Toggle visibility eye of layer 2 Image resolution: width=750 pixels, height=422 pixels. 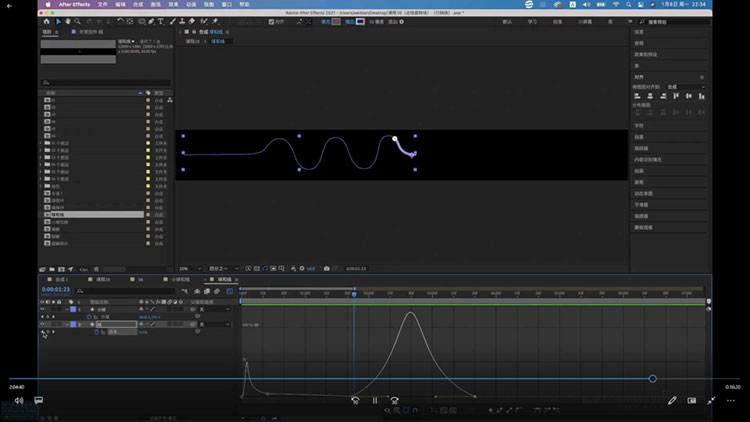click(x=43, y=324)
